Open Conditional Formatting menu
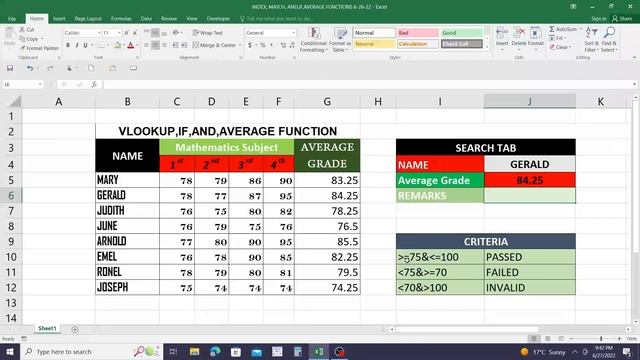The width and height of the screenshot is (640, 360). coord(313,40)
